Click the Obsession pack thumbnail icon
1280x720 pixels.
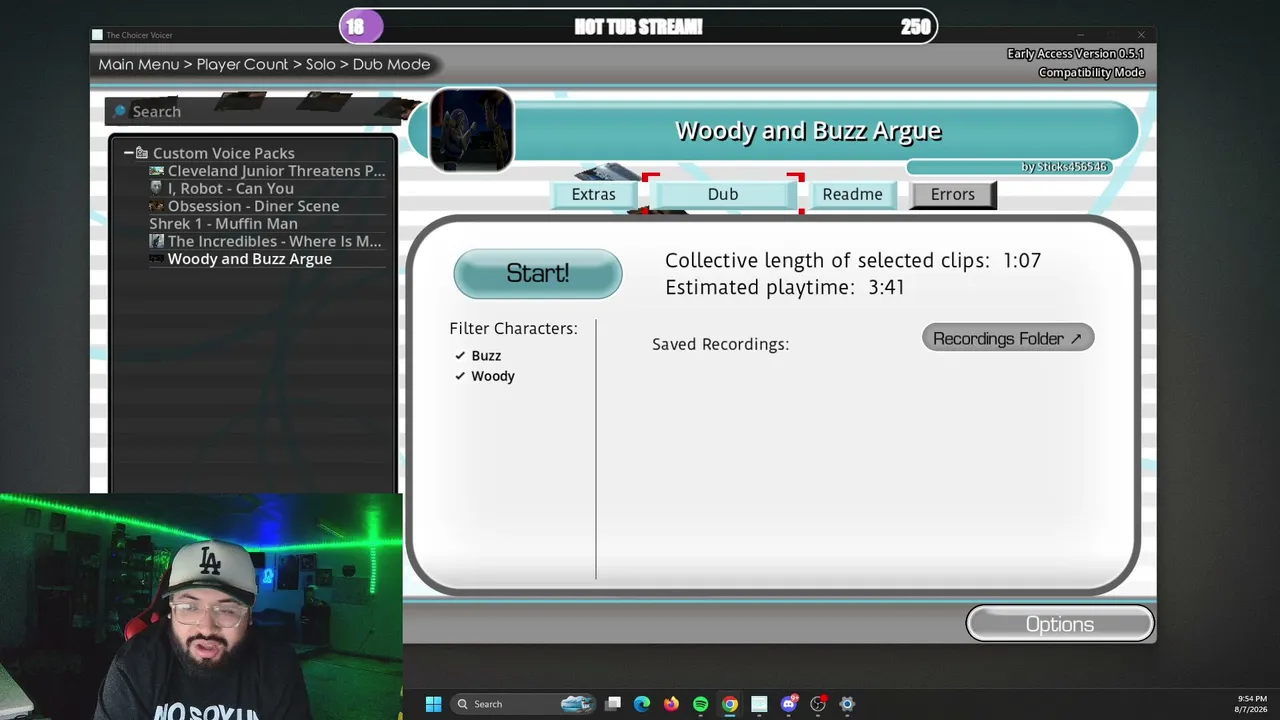click(x=156, y=206)
